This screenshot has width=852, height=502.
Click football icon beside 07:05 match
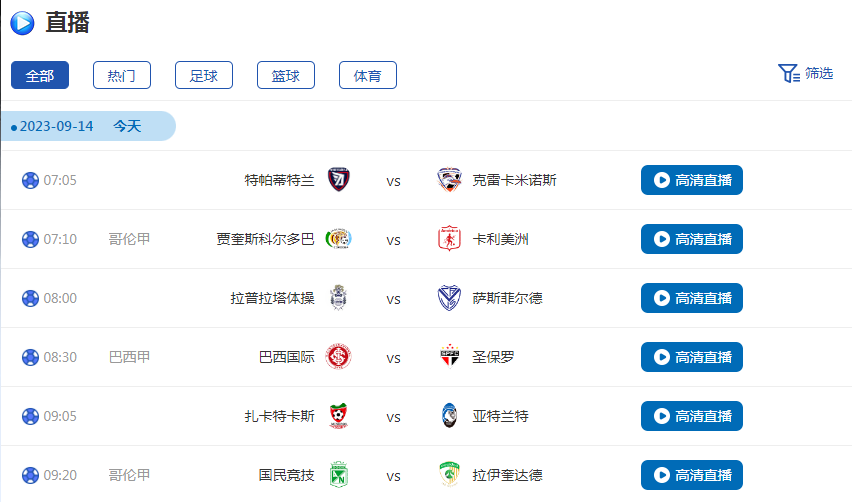coord(30,180)
